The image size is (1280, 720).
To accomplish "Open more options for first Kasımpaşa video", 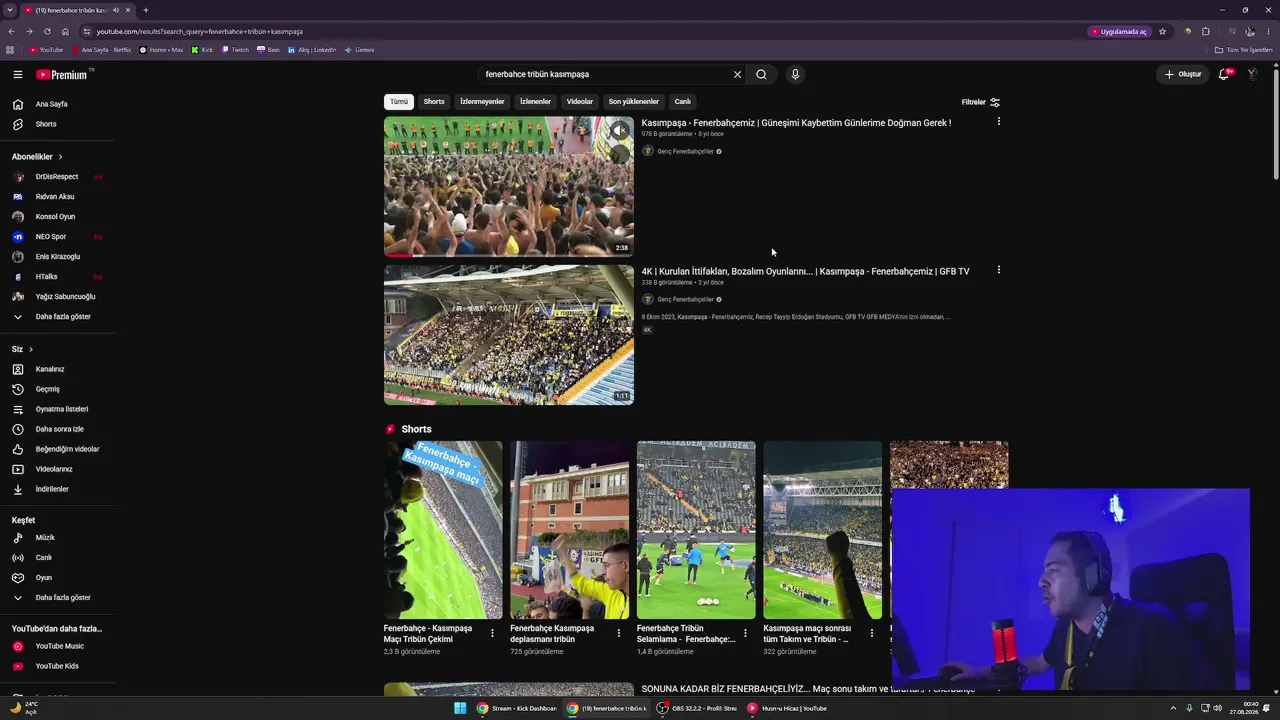I will (998, 122).
